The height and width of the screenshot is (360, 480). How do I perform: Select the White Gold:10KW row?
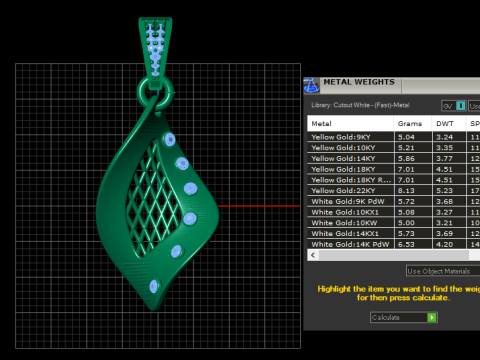tap(393, 223)
